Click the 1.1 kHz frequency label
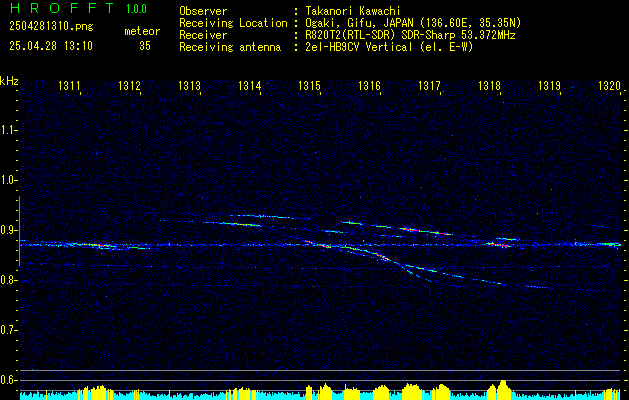 8,130
